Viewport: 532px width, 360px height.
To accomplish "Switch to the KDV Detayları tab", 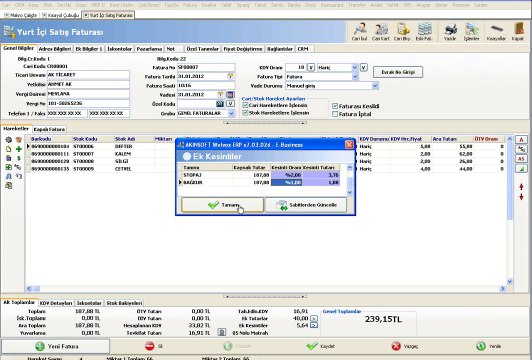I will click(x=56, y=303).
